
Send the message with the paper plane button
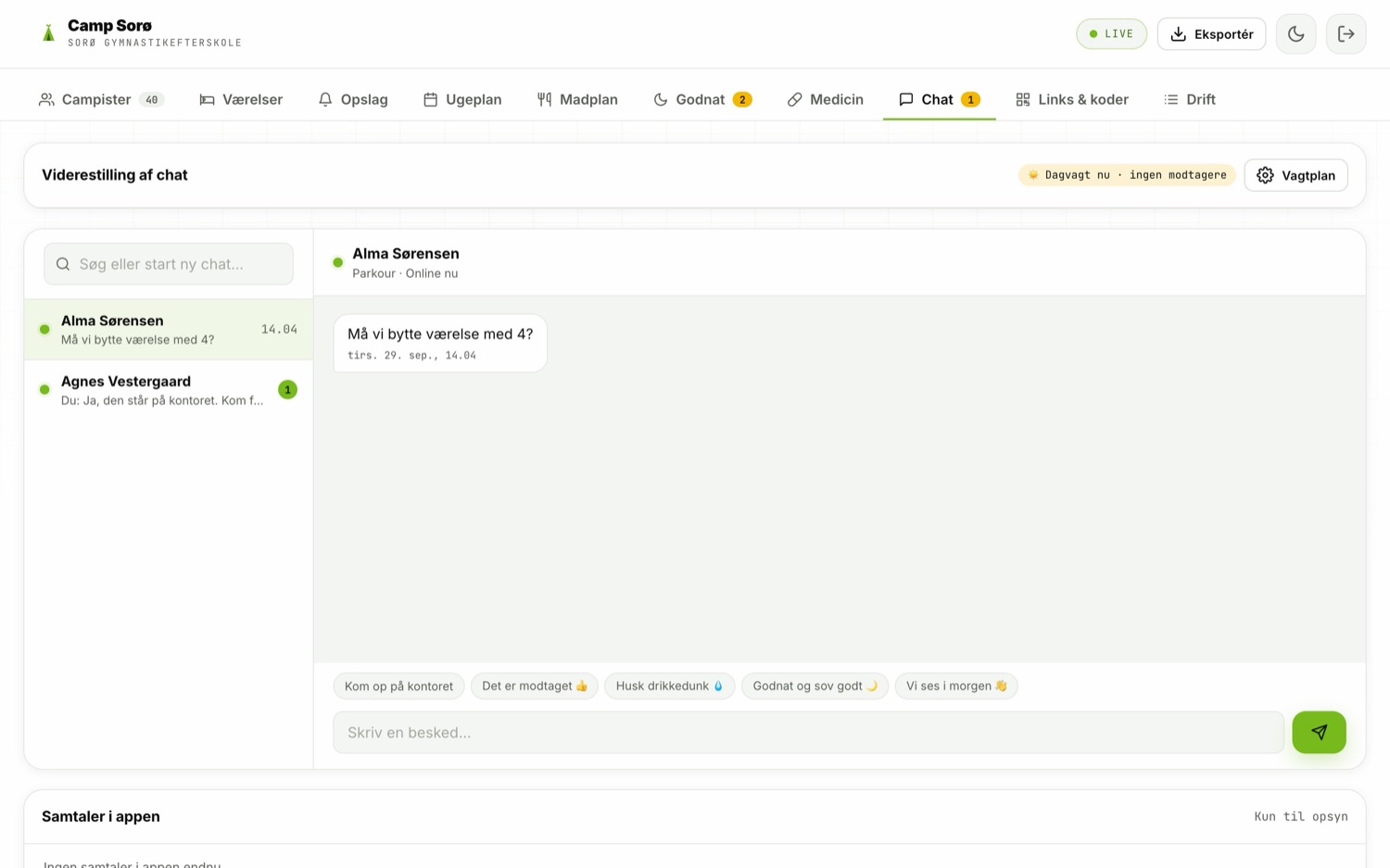pyautogui.click(x=1319, y=733)
